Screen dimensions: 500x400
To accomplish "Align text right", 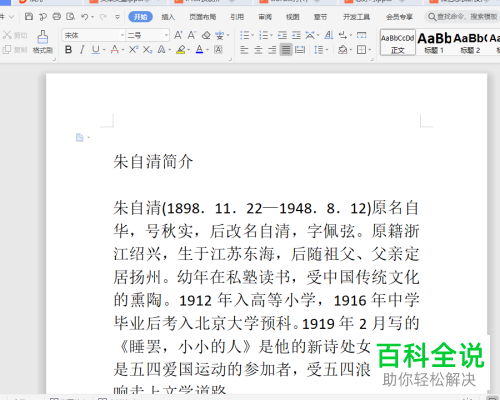I will [272, 50].
